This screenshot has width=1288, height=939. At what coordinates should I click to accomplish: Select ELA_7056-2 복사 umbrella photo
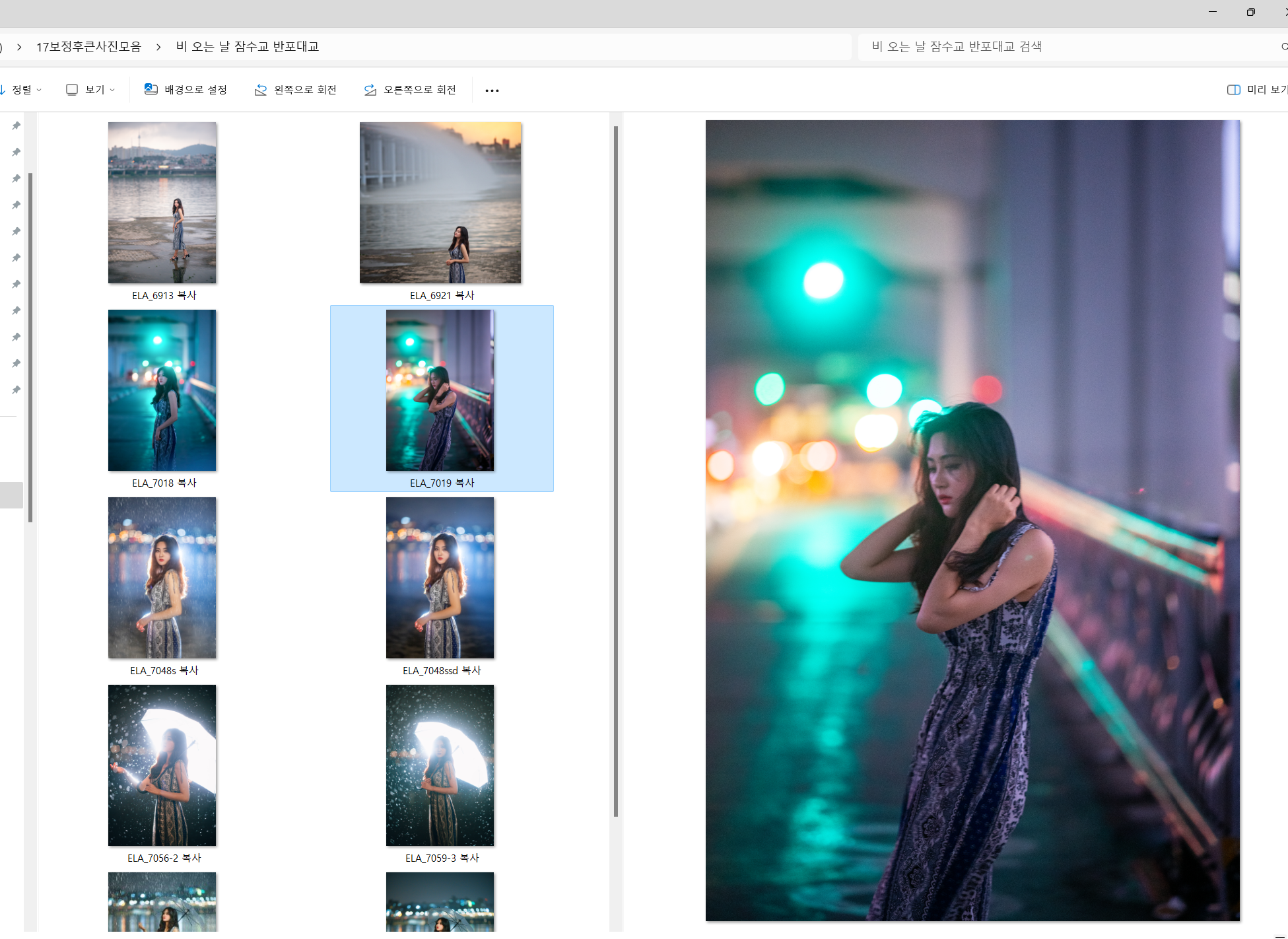coord(162,765)
